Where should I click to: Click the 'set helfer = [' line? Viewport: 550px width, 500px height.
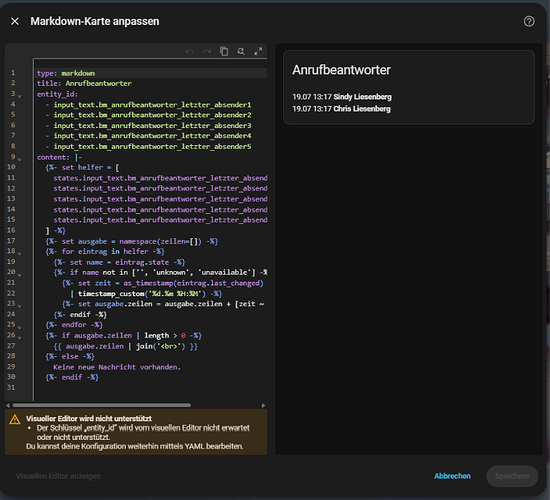coord(82,167)
